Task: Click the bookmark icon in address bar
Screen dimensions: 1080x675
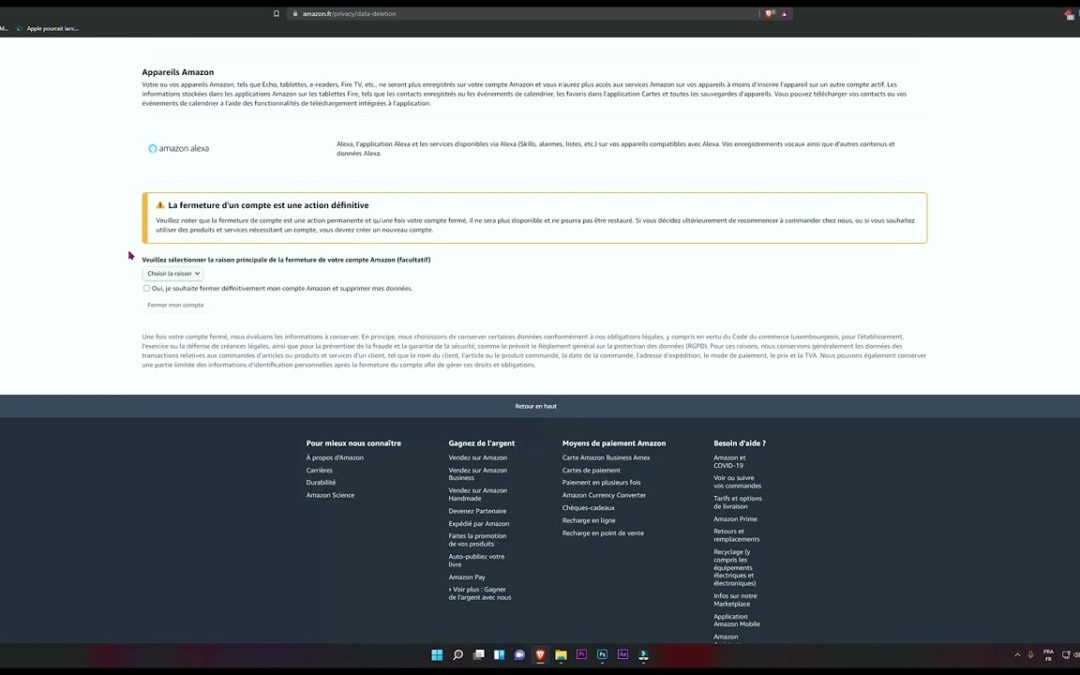Action: pyautogui.click(x=276, y=14)
